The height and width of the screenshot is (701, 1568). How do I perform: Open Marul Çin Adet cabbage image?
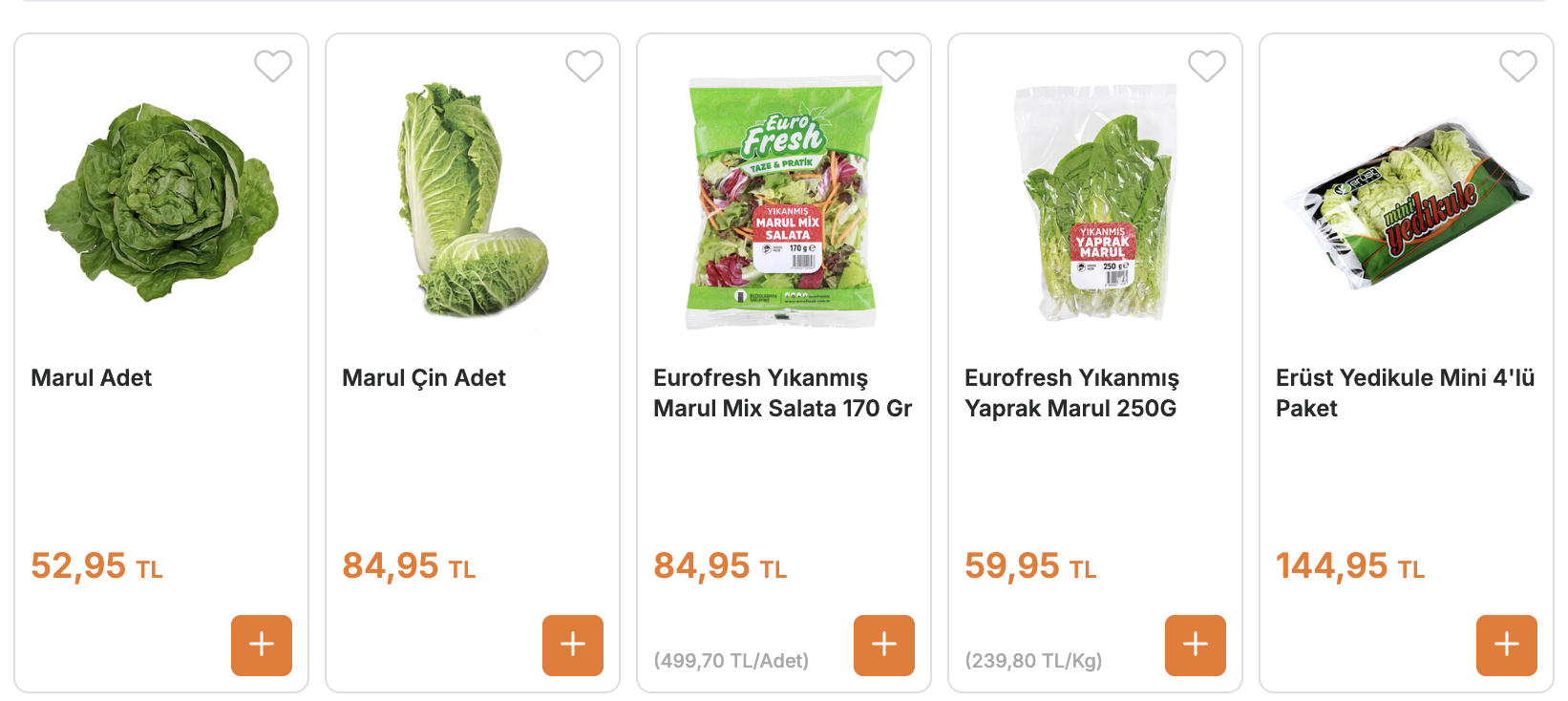coord(473,201)
